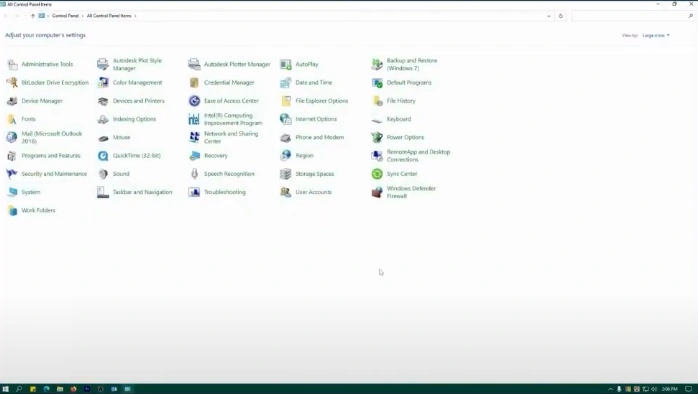698x394 pixels.
Task: Open the notification center icon
Action: [x=688, y=389]
